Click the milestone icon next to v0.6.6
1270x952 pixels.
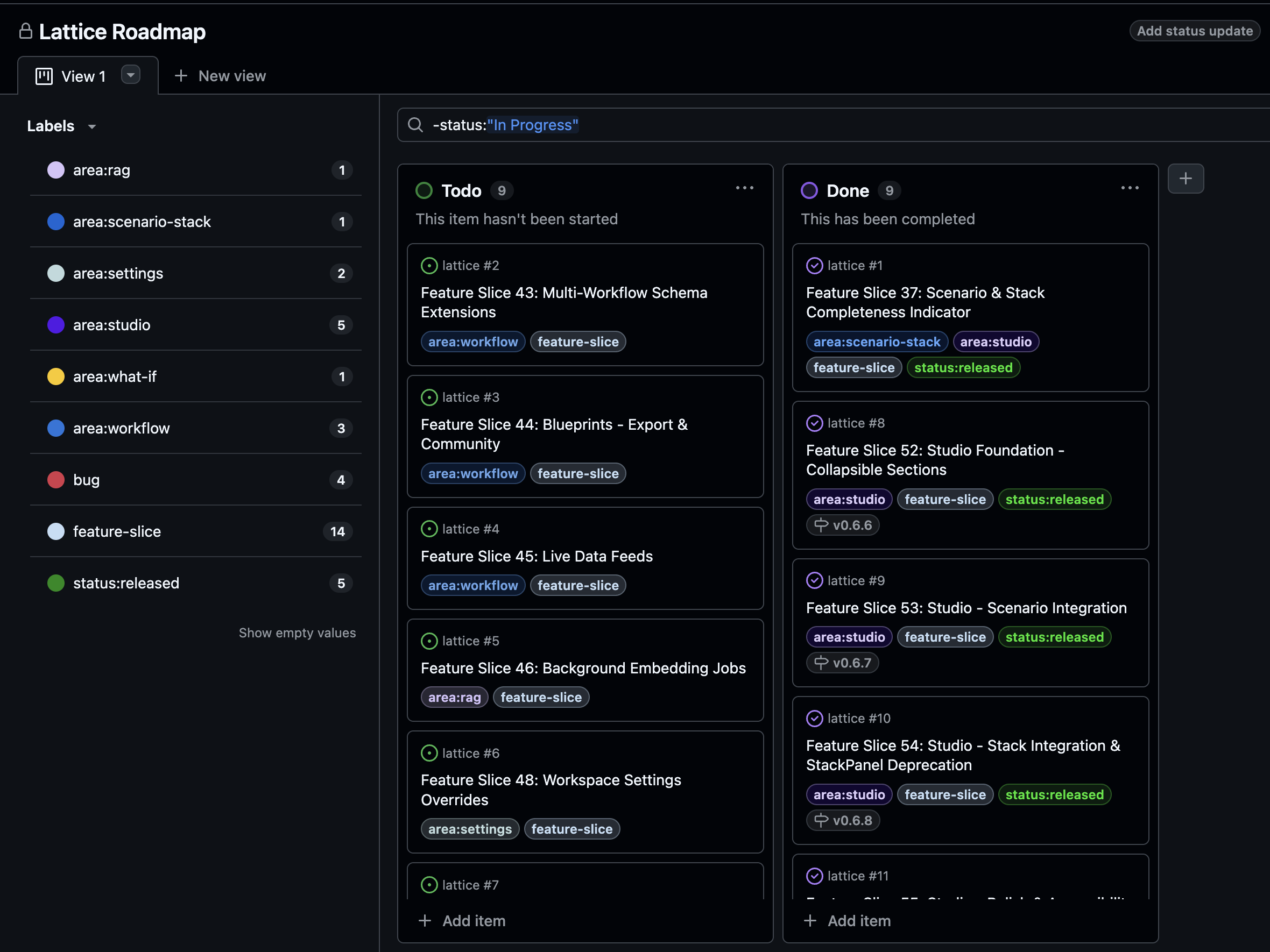[821, 524]
